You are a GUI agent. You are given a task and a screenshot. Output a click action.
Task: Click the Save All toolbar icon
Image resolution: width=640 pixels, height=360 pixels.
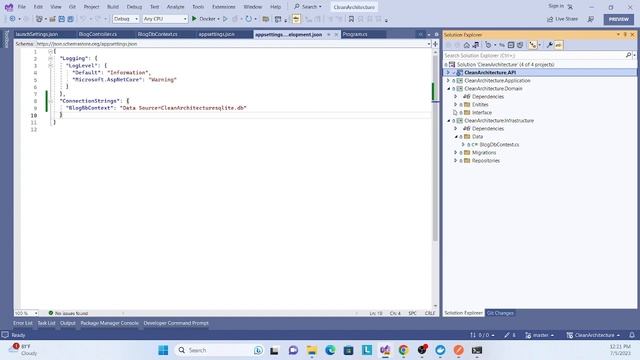71,19
